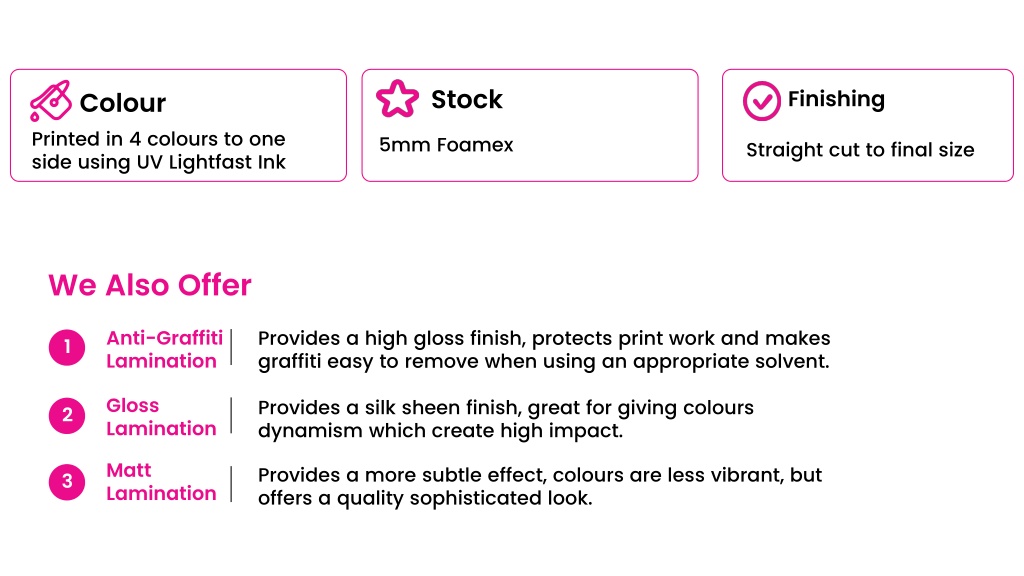1024x576 pixels.
Task: Click the pink number 1 circle
Action: click(67, 347)
